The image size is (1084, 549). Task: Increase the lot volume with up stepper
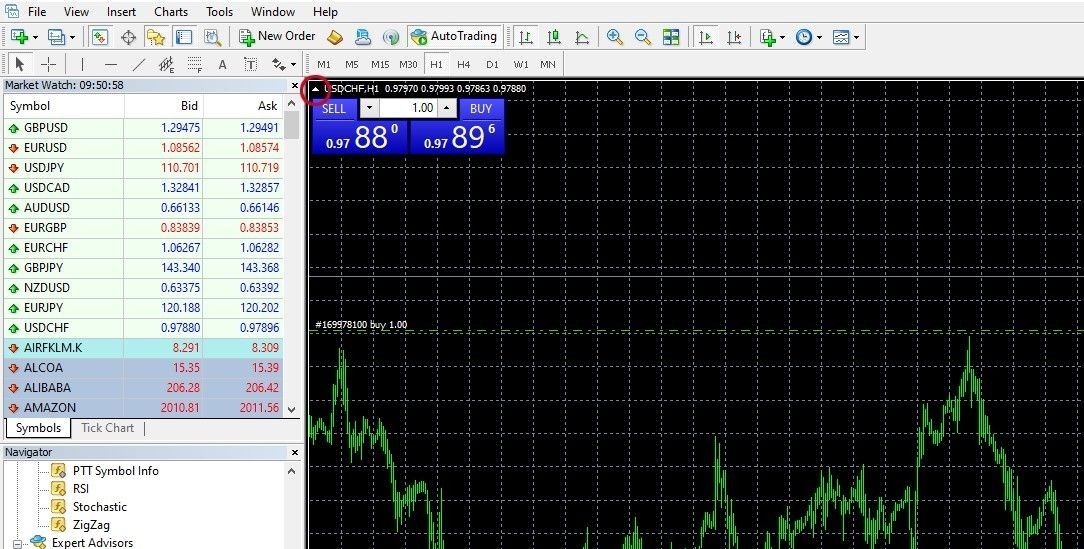click(x=447, y=108)
